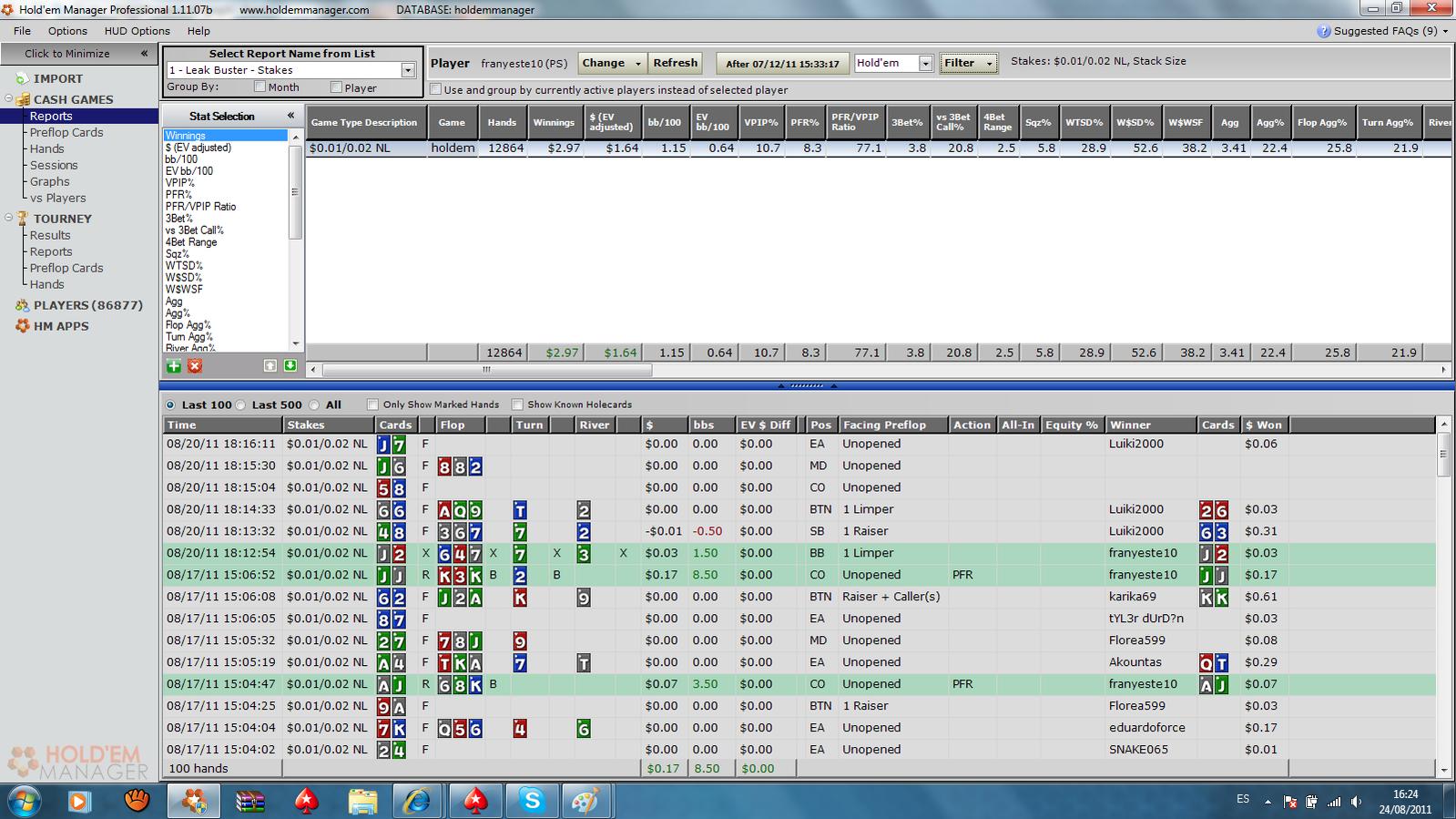Click the move stat up arrow icon
Image resolution: width=1456 pixels, height=819 pixels.
pyautogui.click(x=270, y=365)
